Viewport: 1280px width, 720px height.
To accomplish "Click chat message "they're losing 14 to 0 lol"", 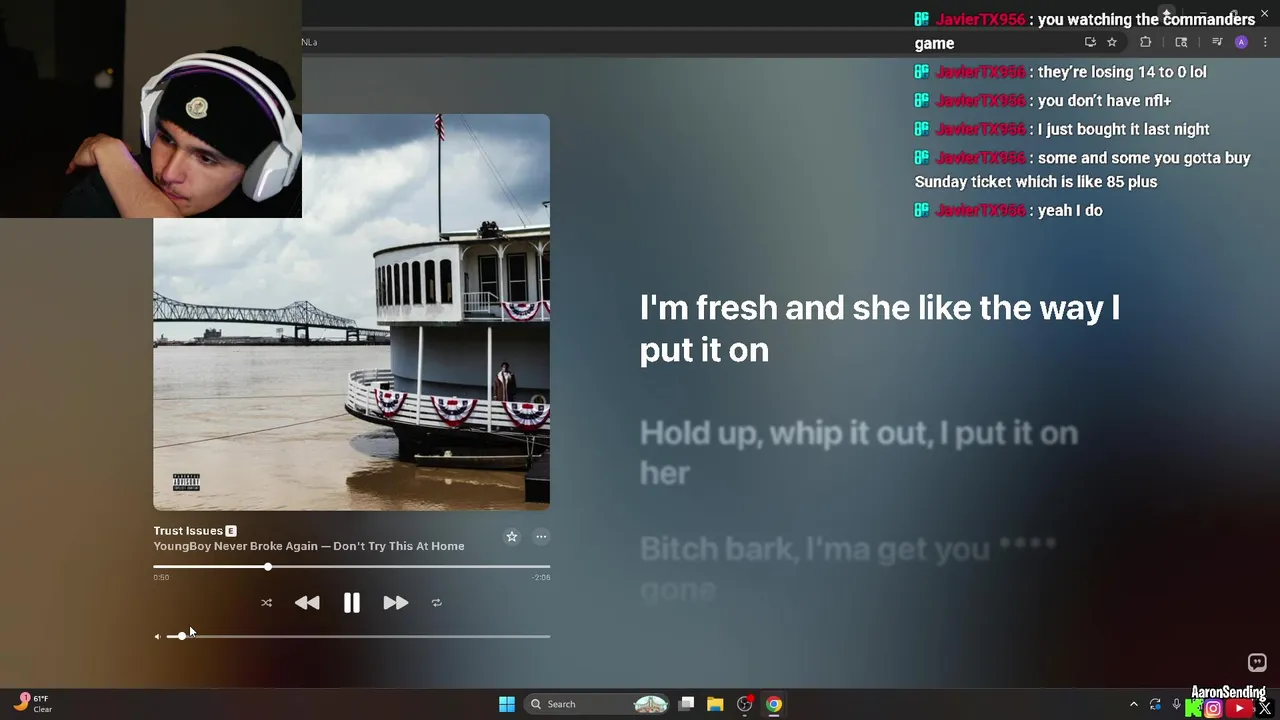I will 1122,72.
